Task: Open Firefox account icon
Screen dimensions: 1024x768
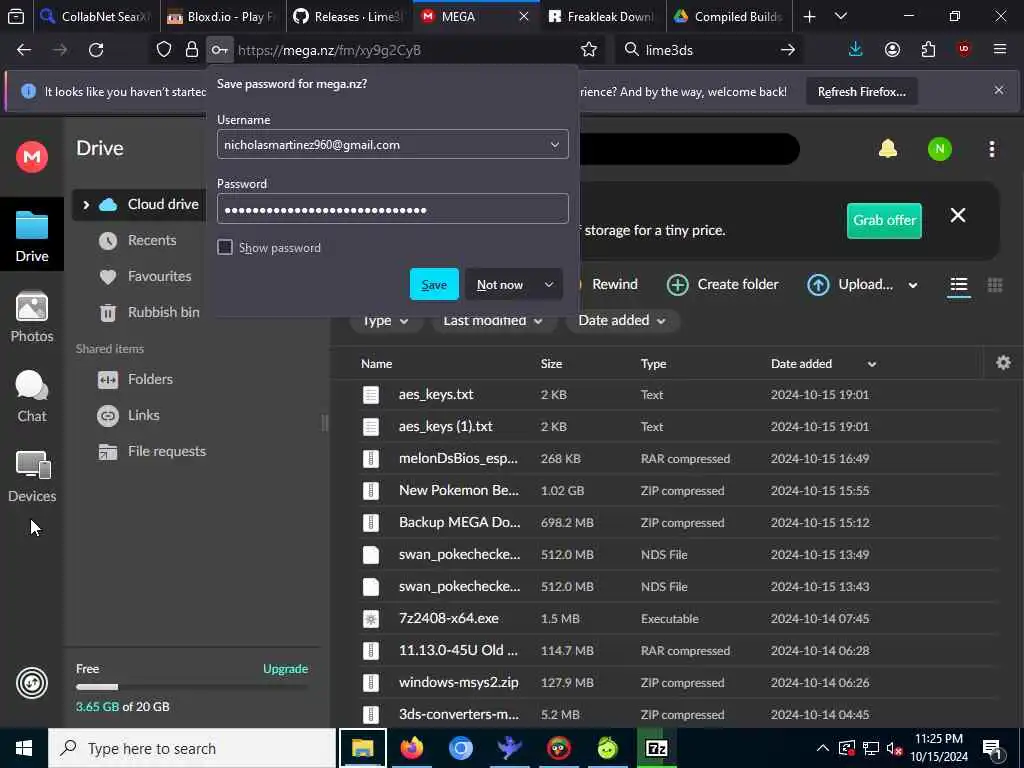Action: (x=892, y=50)
